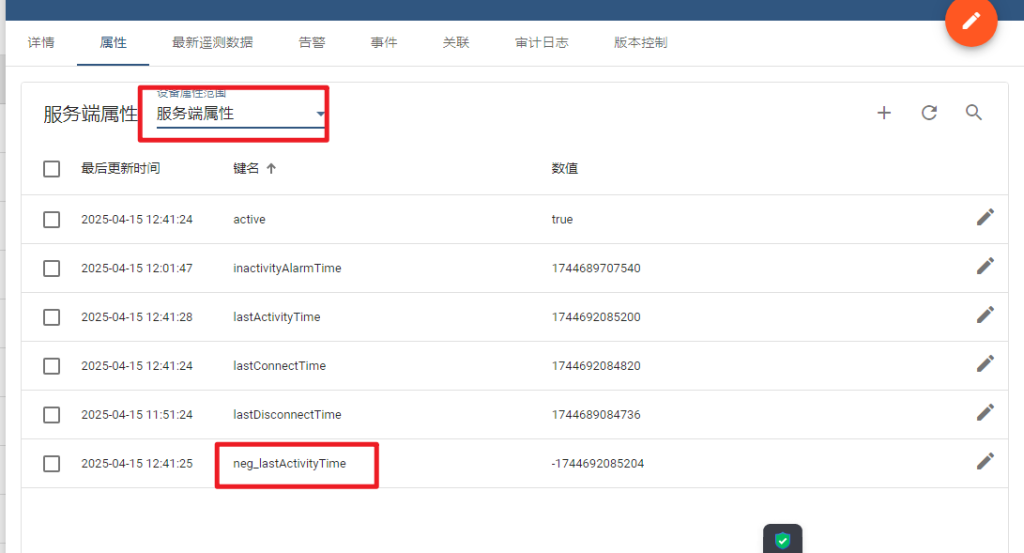
Task: Check the neg_lastActivityTime row checkbox
Action: click(52, 464)
